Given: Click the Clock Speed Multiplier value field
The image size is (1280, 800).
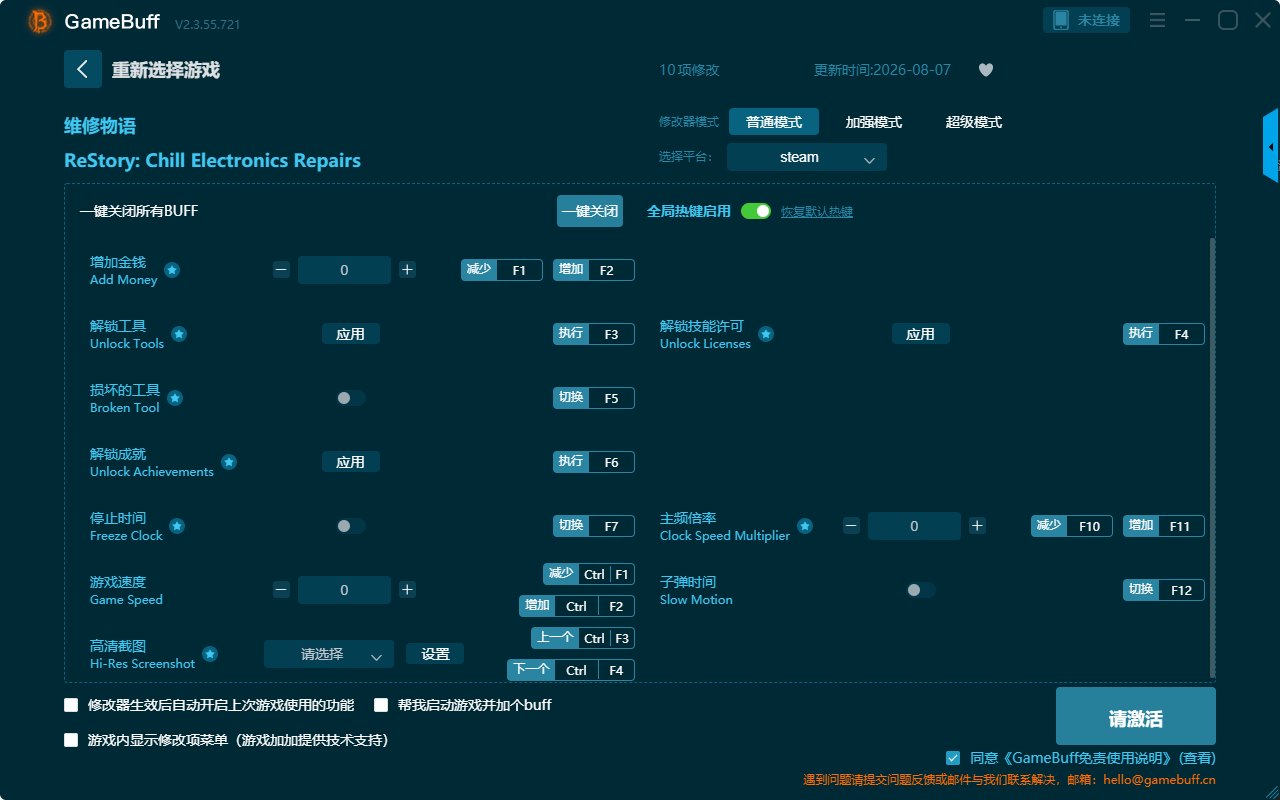Looking at the screenshot, I should [914, 526].
